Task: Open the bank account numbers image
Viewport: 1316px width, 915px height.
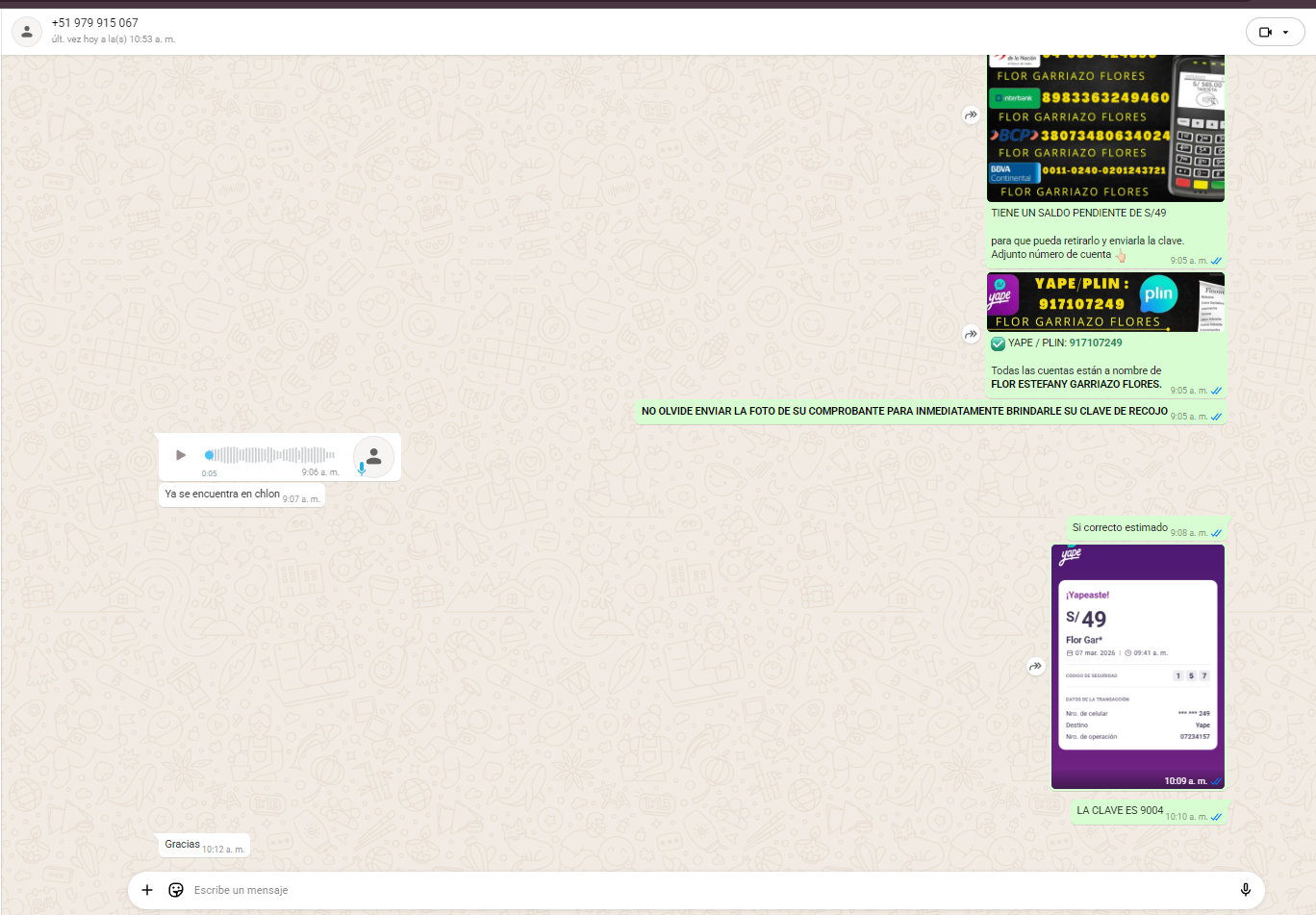Action: pos(1105,128)
